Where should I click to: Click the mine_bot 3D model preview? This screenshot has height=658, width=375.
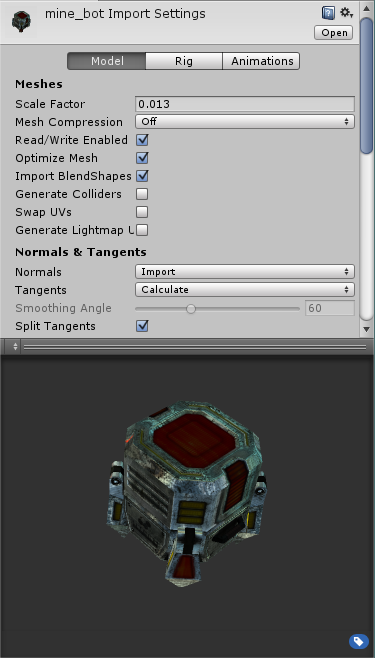tap(187, 493)
